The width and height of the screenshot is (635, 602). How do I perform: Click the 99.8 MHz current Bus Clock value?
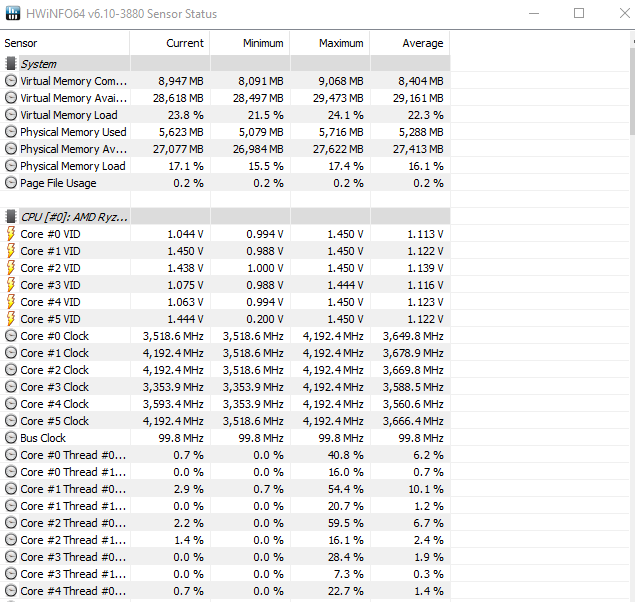[x=181, y=438]
